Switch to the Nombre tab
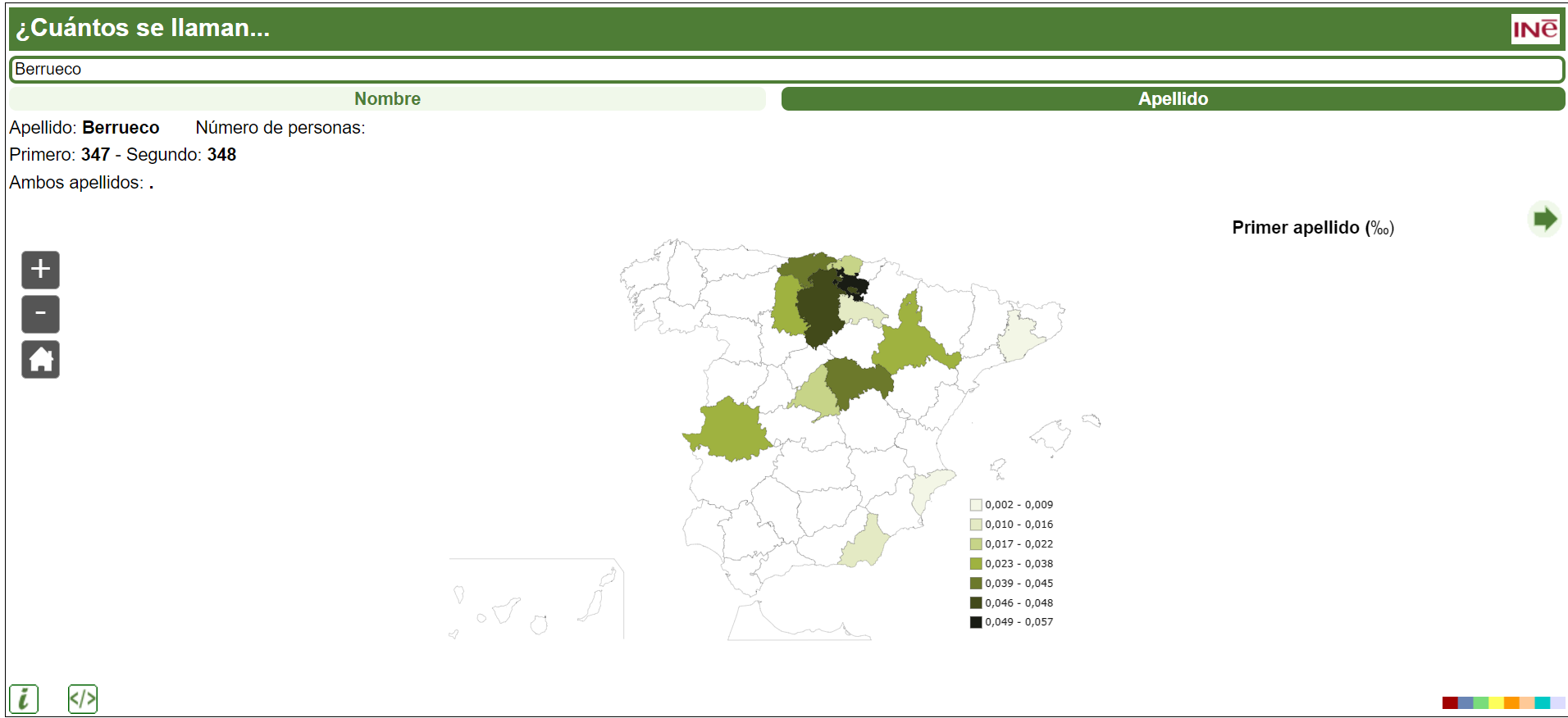This screenshot has height=718, width=1568. [387, 99]
